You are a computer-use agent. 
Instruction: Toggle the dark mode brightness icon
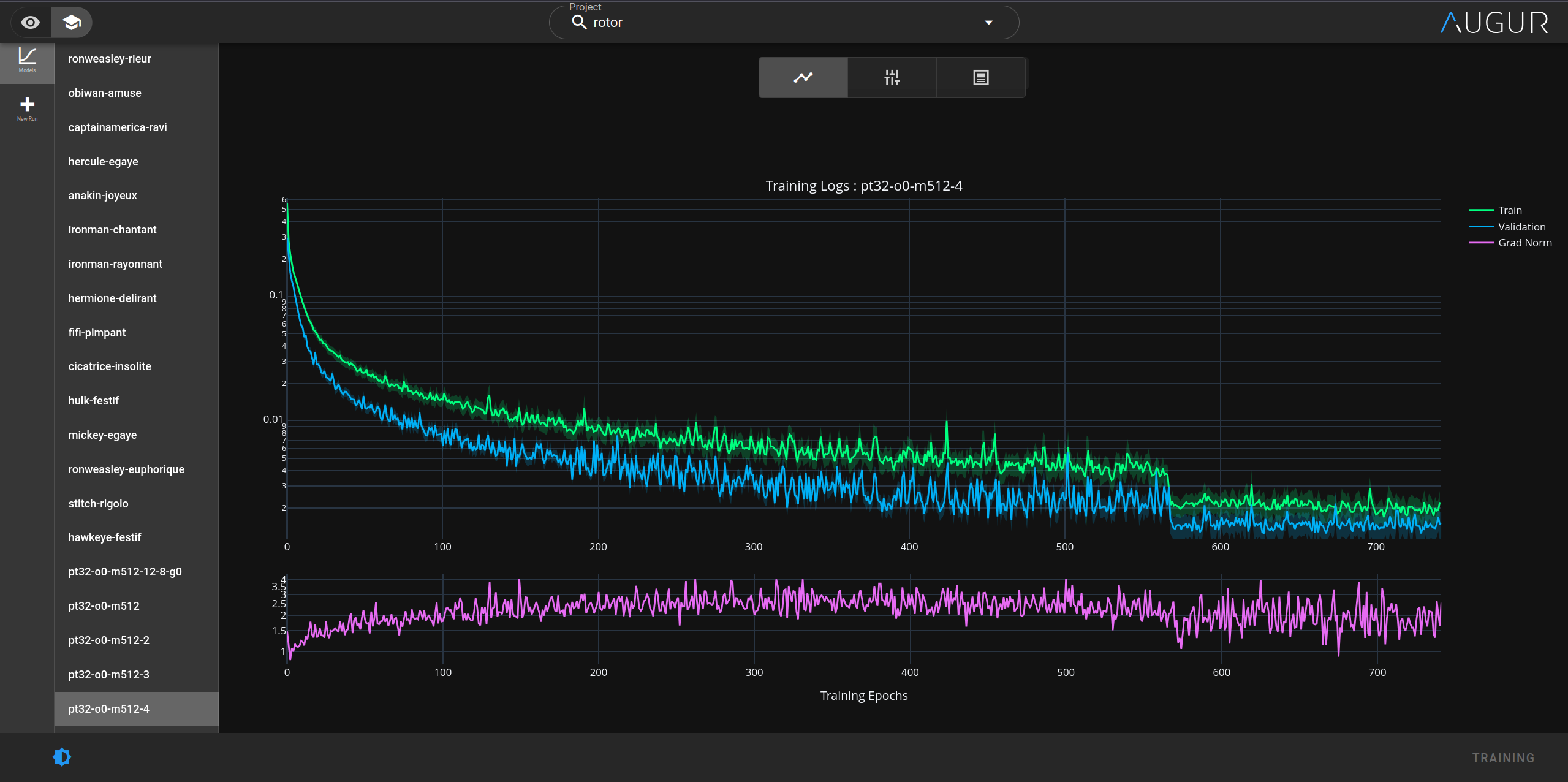[62, 757]
